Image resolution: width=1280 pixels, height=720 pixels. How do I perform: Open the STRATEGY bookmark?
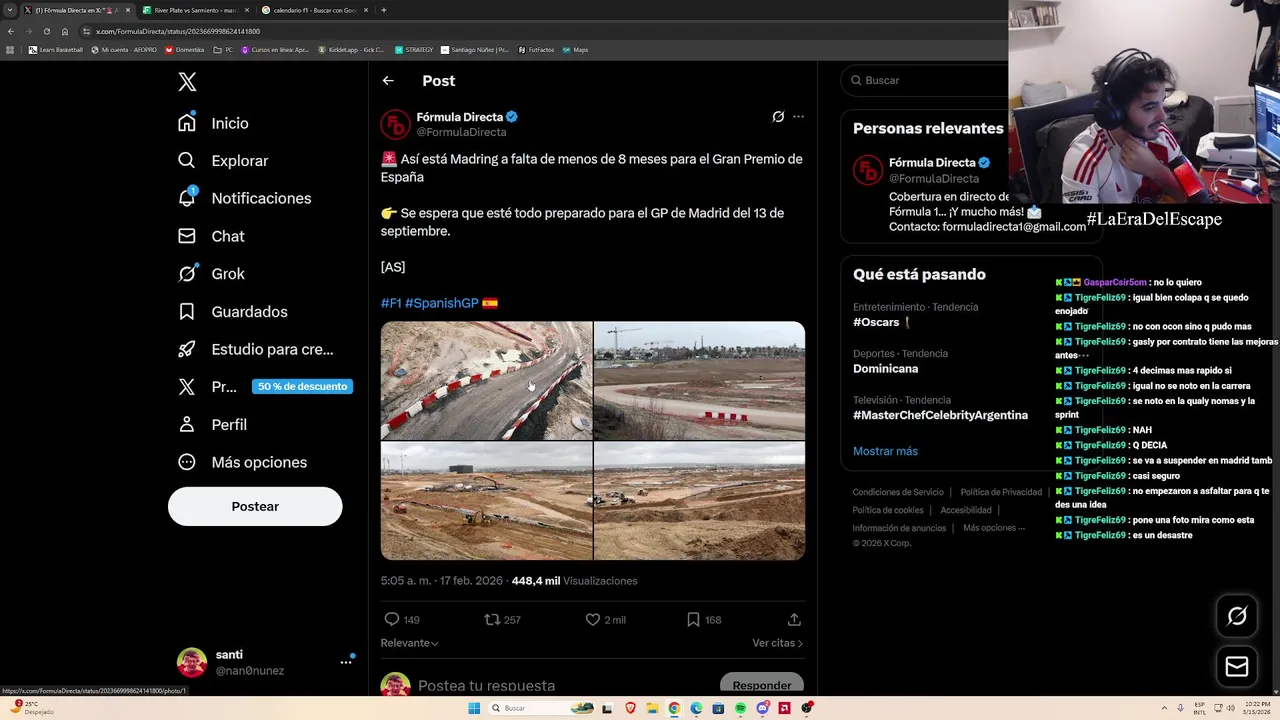pos(414,50)
